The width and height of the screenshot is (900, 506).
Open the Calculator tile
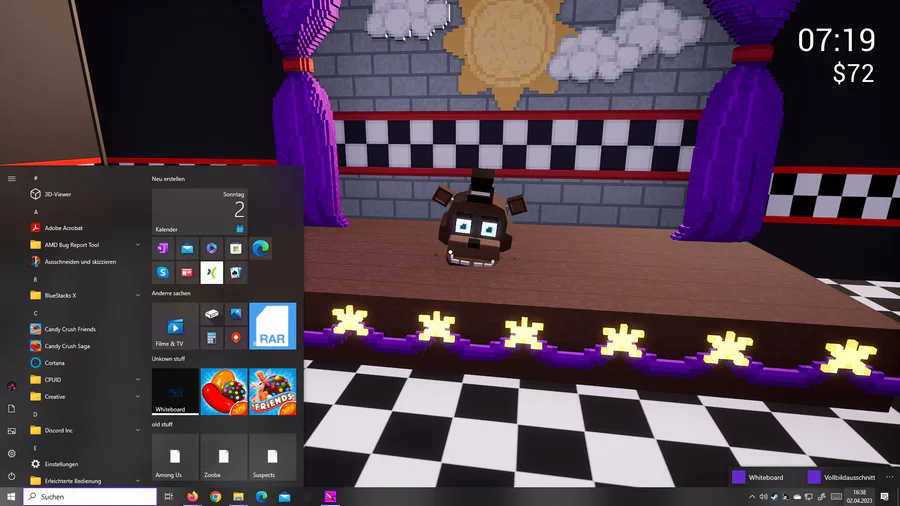211,338
